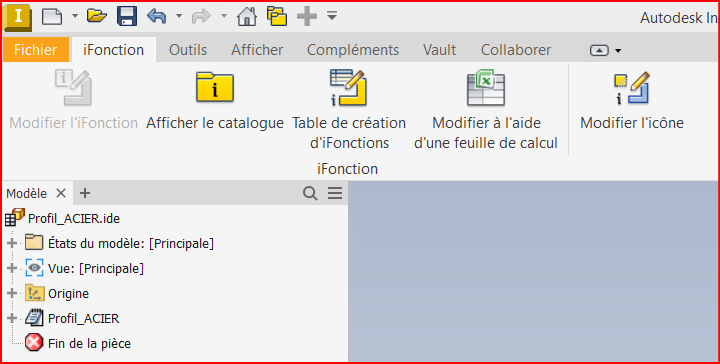Create a new file with New icon
Screen dimensions: 720x364
tap(52, 17)
